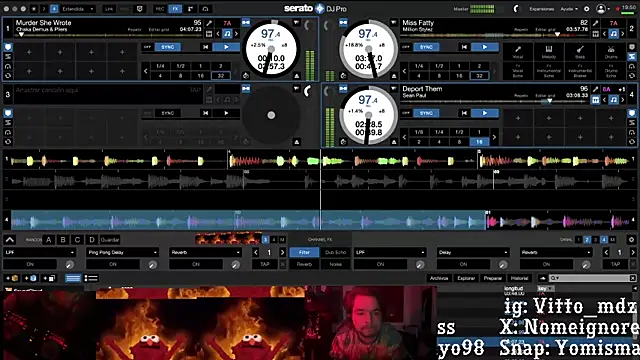Open the Historial library tab
The image size is (640, 360).
click(x=519, y=278)
